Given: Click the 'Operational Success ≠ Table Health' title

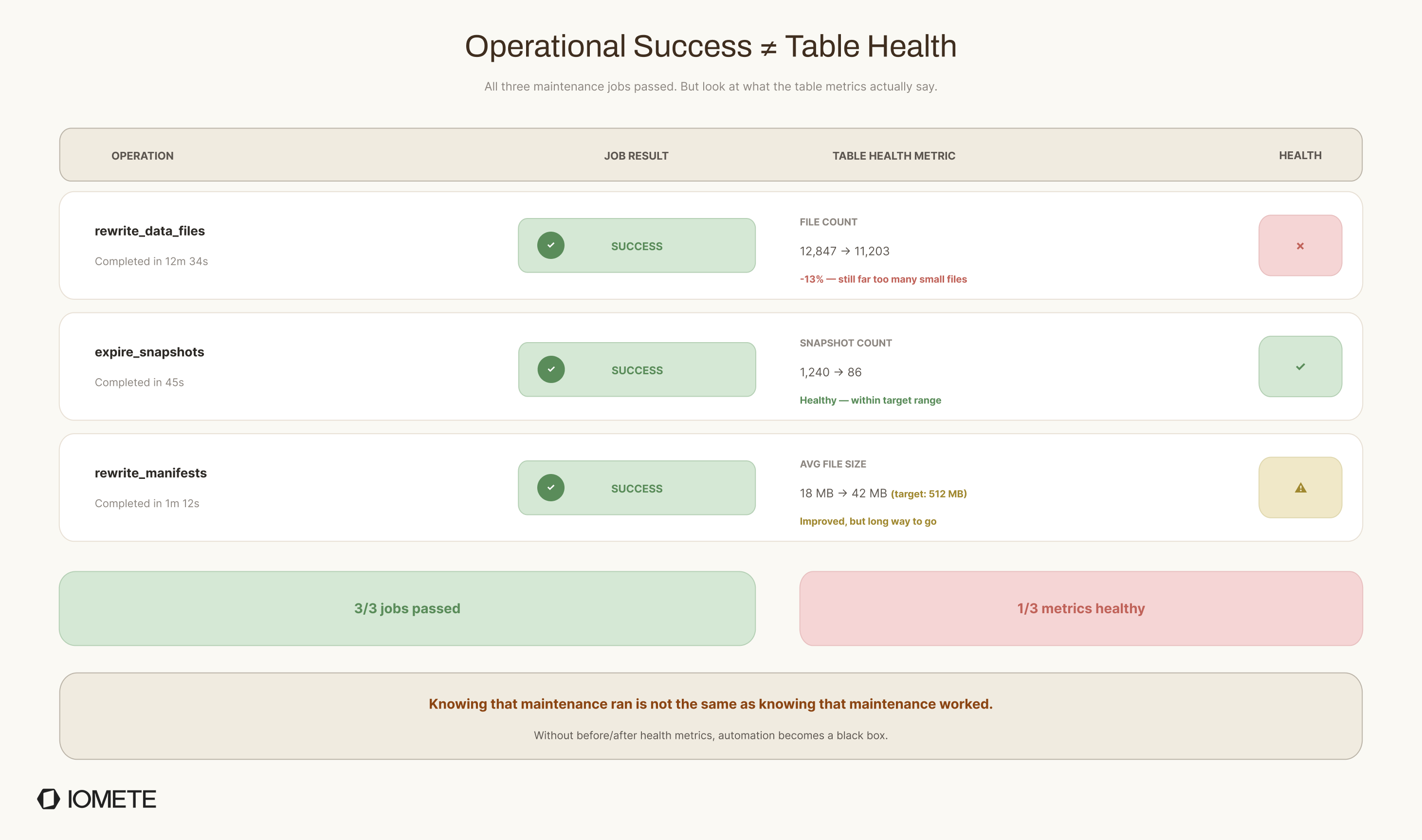Looking at the screenshot, I should (711, 46).
